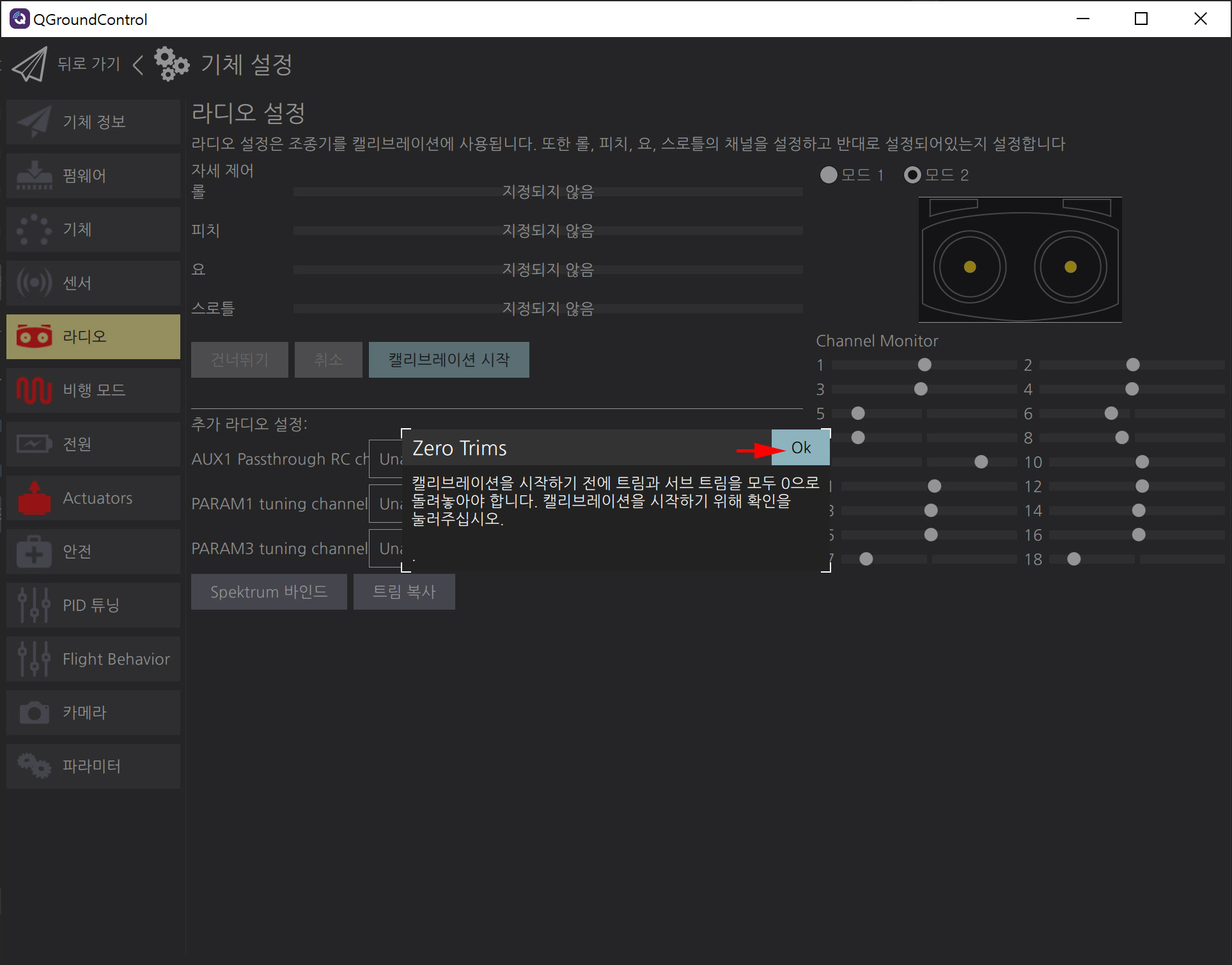1232x965 pixels.
Task: Select the 모드 1 radio button
Action: click(x=829, y=175)
